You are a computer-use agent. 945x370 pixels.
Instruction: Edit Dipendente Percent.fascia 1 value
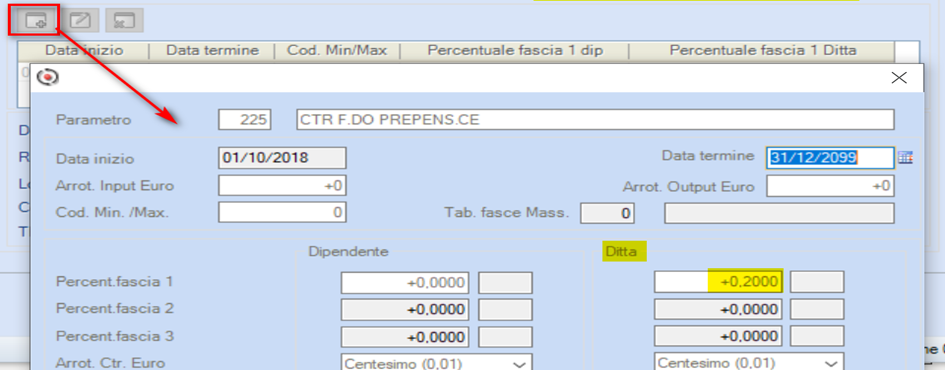click(405, 282)
